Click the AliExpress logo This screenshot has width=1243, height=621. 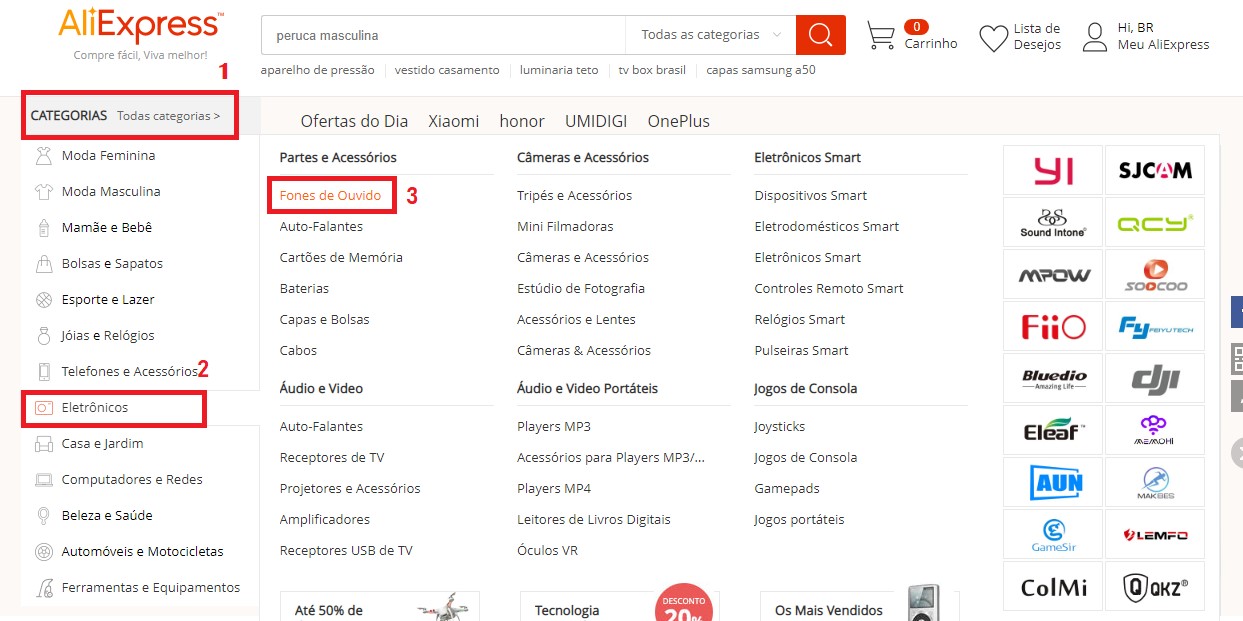(x=141, y=23)
